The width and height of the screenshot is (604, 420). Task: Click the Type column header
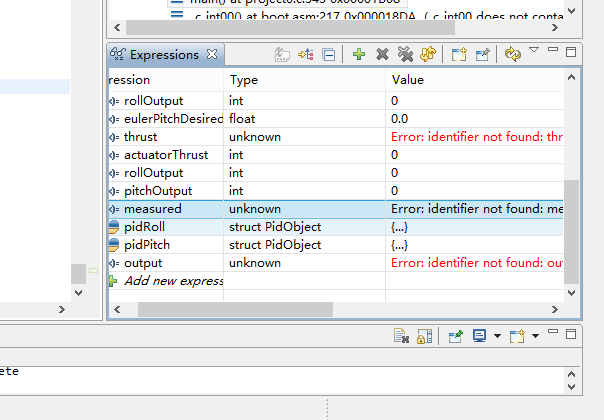click(304, 80)
